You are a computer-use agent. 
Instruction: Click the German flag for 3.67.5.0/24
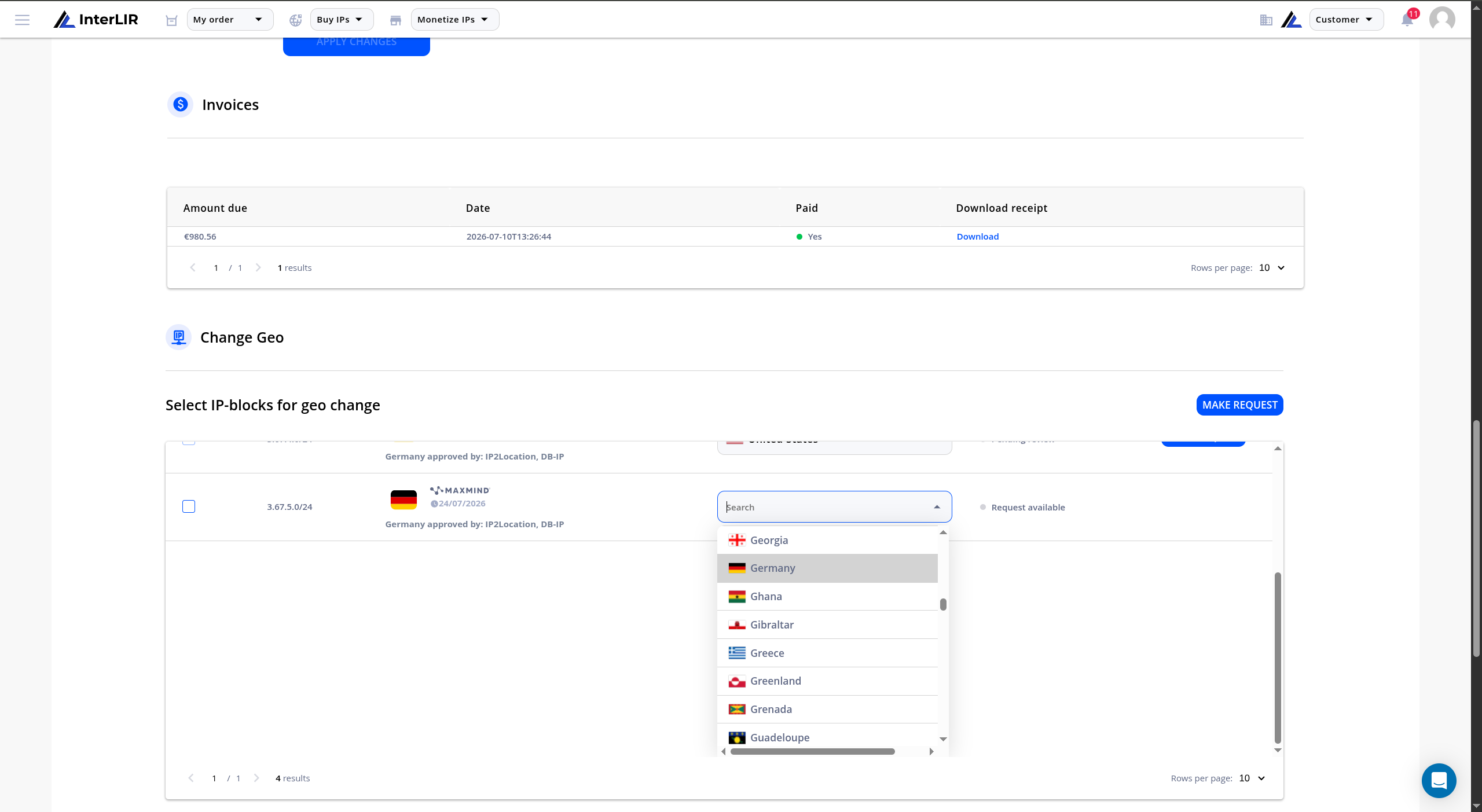pyautogui.click(x=403, y=499)
